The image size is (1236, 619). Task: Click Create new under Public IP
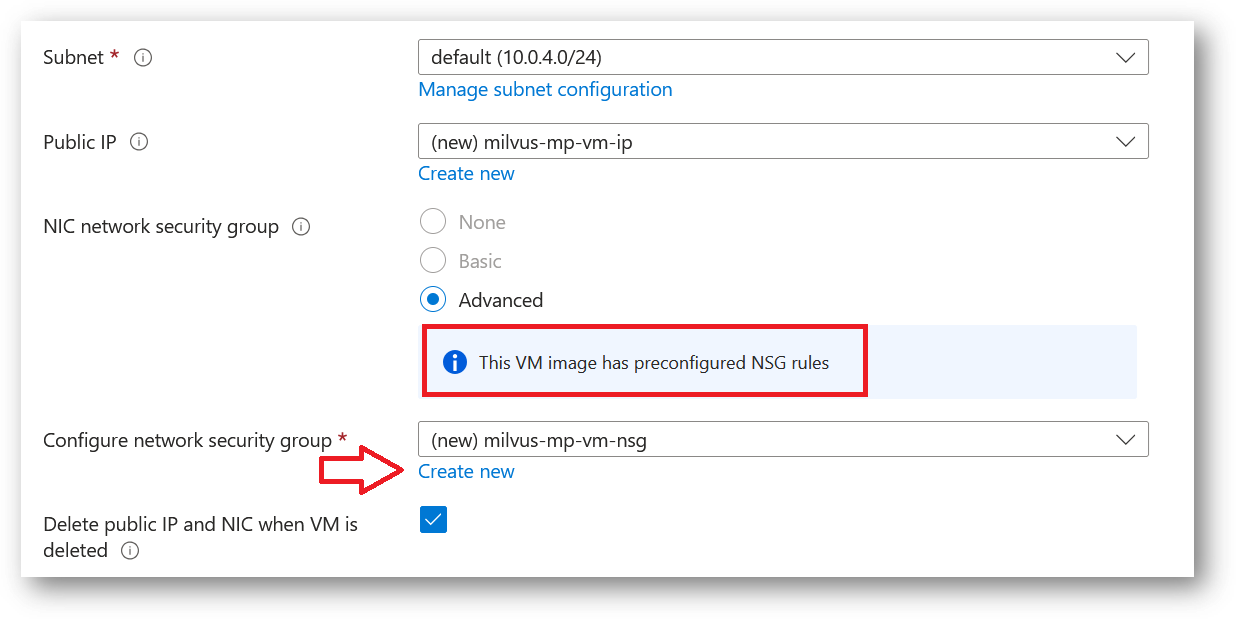pos(466,174)
